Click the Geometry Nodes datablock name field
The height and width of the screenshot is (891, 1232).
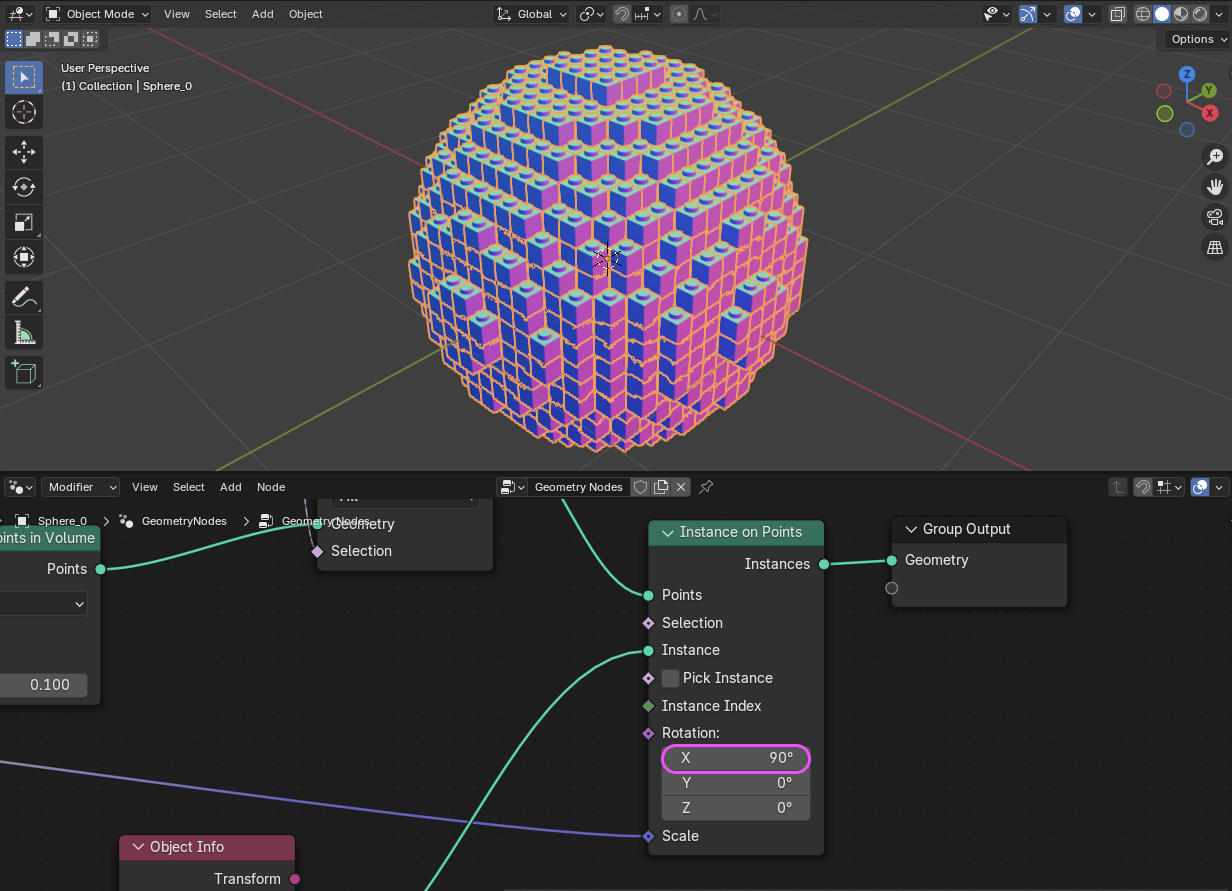[x=578, y=487]
